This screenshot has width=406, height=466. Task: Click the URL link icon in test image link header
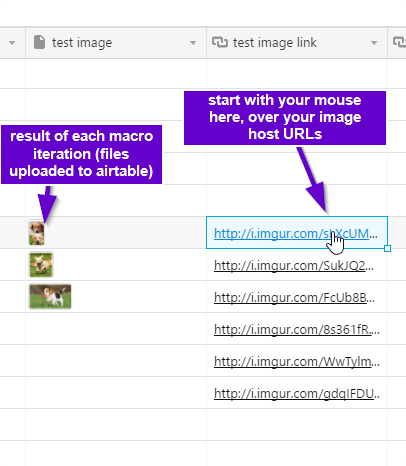pos(220,42)
